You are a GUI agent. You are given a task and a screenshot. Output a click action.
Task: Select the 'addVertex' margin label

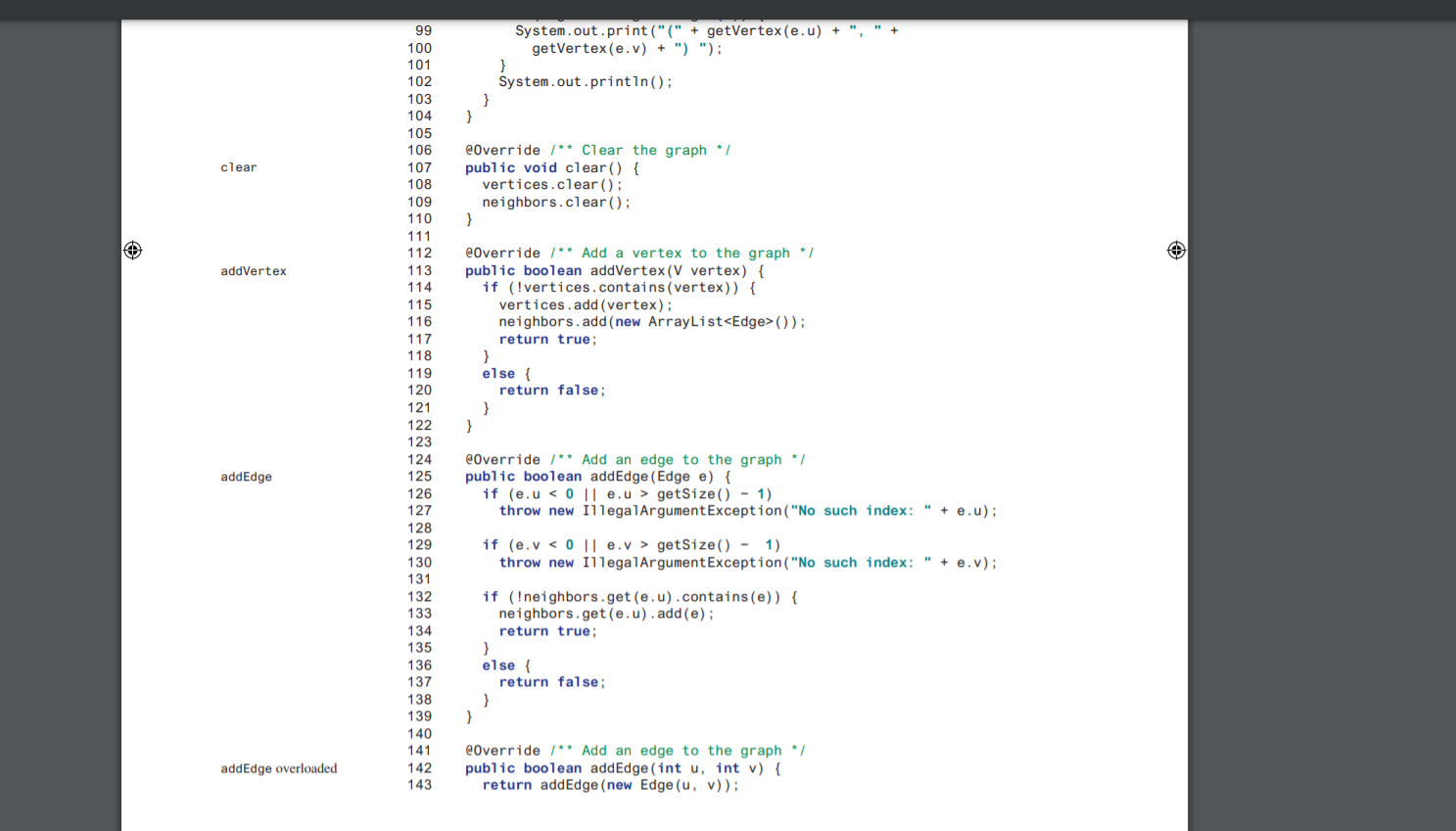(254, 271)
